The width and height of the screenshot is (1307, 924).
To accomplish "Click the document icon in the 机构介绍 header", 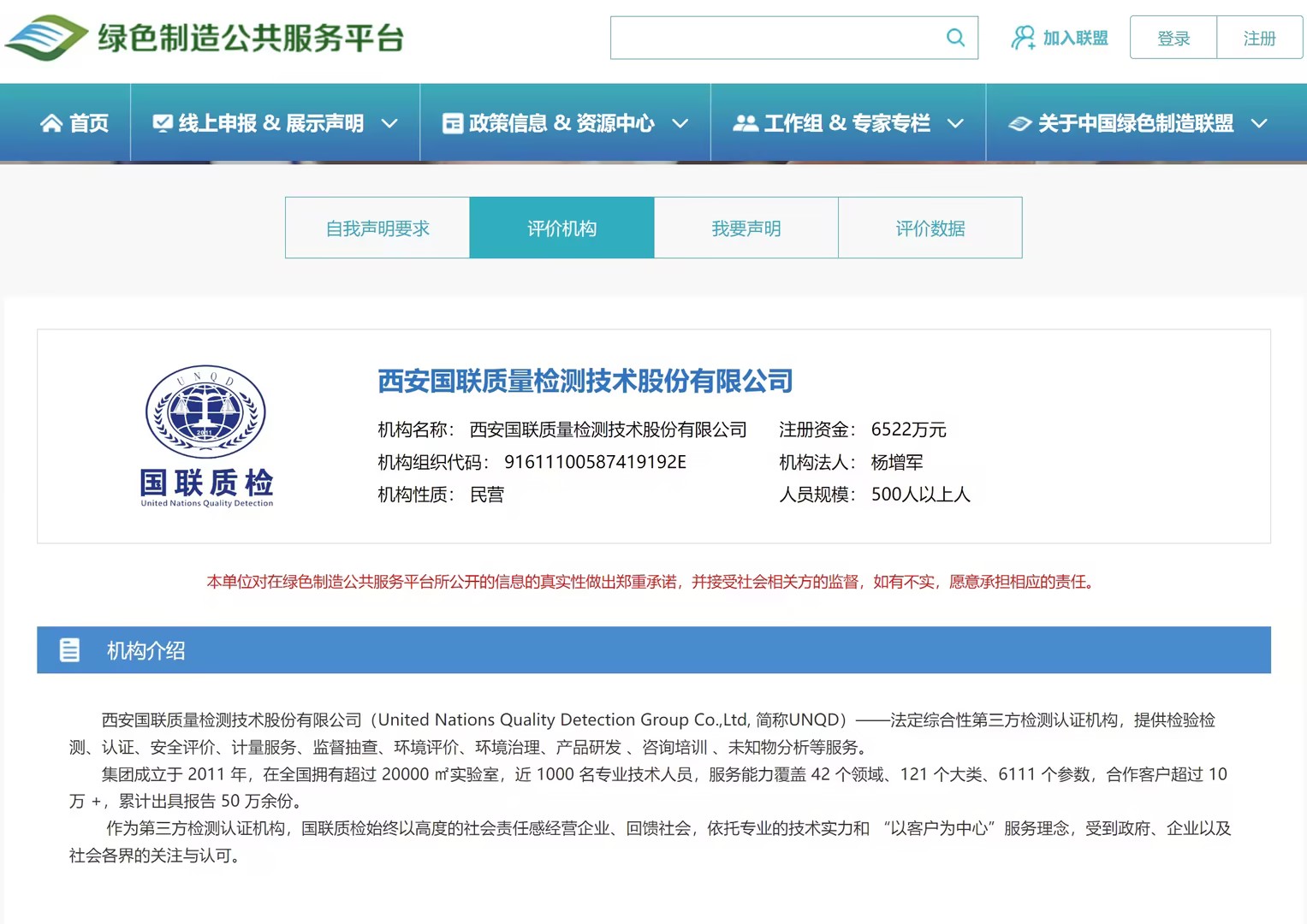I will 70,650.
